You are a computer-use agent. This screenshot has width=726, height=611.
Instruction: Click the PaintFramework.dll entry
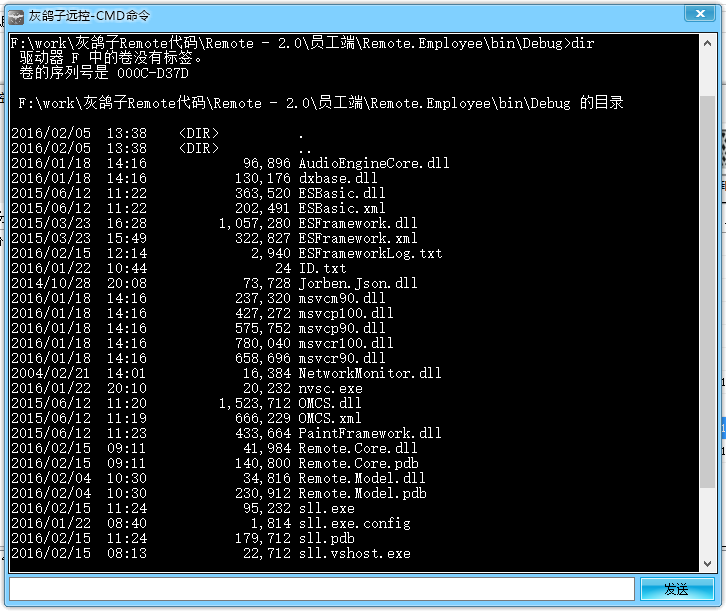[x=369, y=433]
